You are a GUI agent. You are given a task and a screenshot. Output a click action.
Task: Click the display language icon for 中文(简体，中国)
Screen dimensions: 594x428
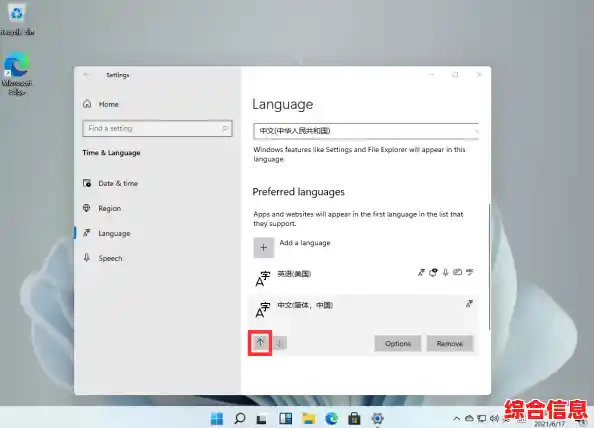(469, 304)
